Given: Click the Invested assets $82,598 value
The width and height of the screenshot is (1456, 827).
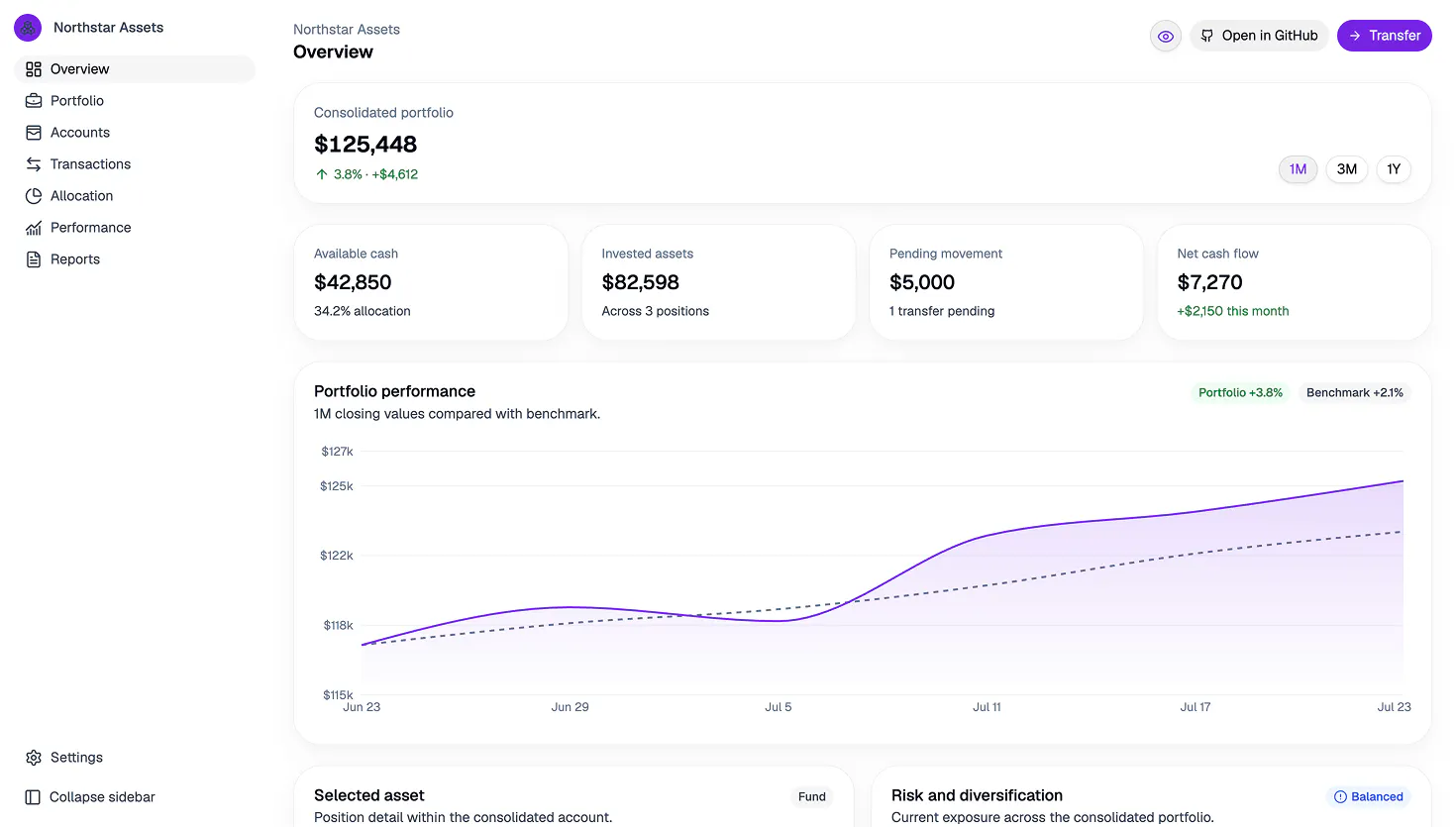Looking at the screenshot, I should tap(641, 282).
